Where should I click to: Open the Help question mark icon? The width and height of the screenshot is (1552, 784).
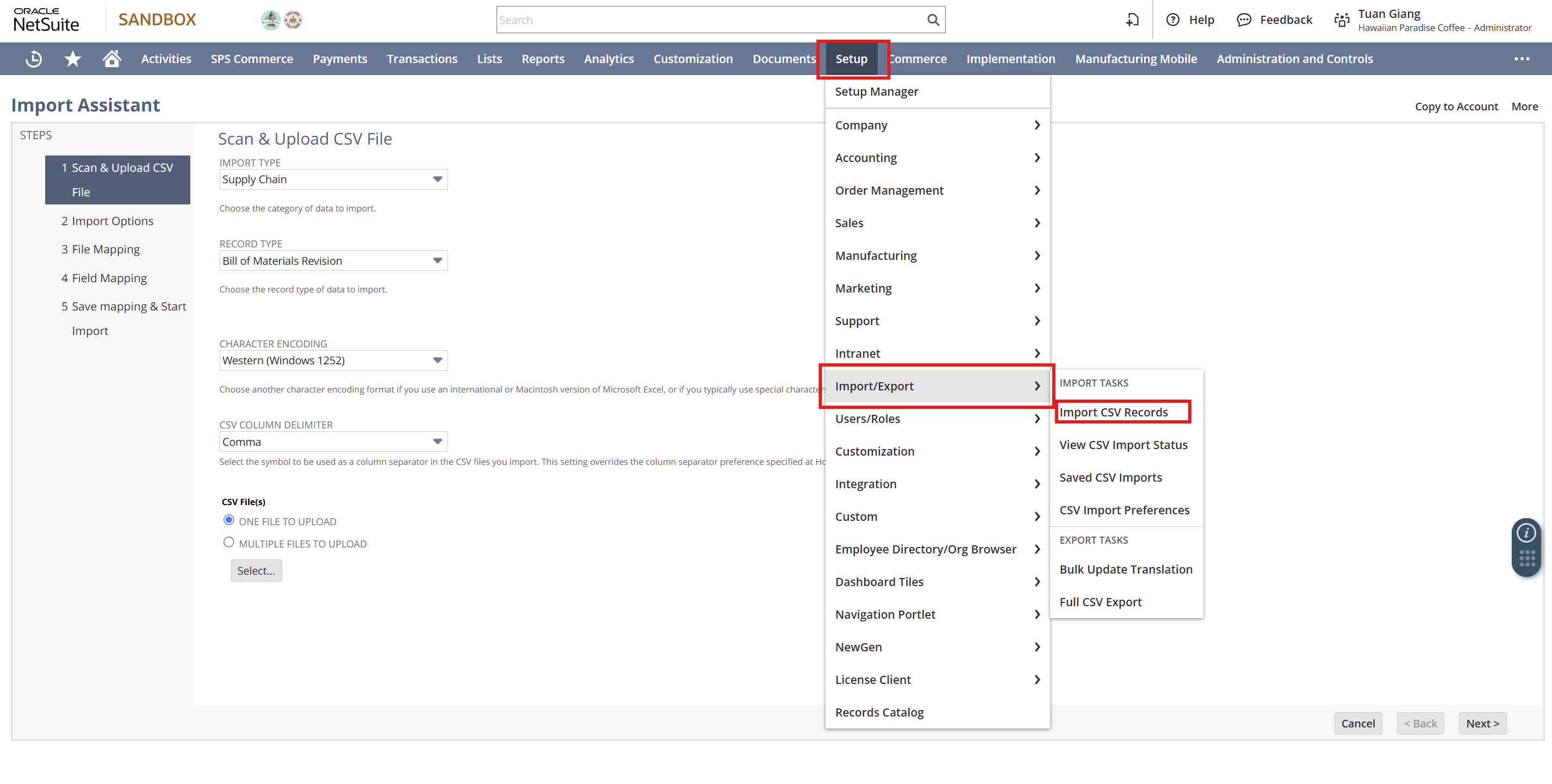1172,20
